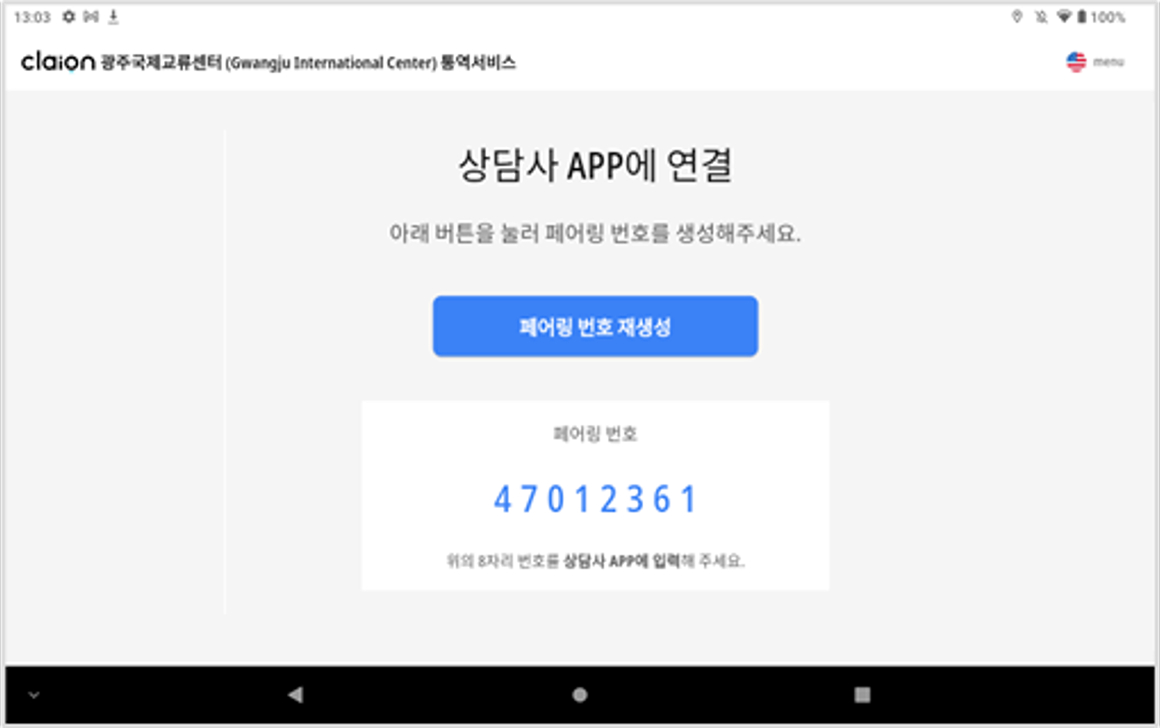Click the 페어링 번호 label
This screenshot has width=1160, height=728.
pyautogui.click(x=595, y=434)
